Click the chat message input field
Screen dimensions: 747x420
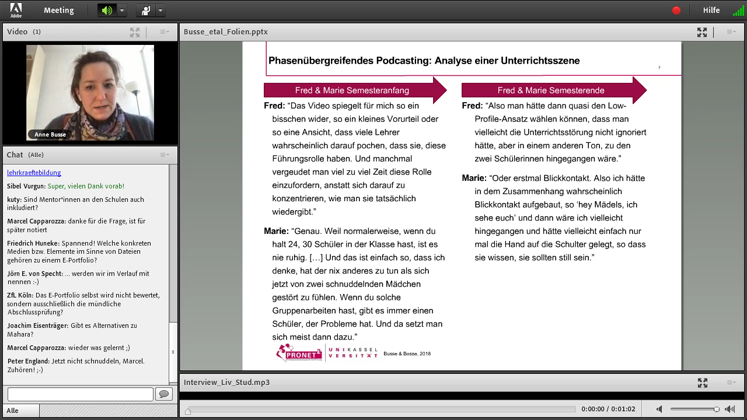point(80,395)
